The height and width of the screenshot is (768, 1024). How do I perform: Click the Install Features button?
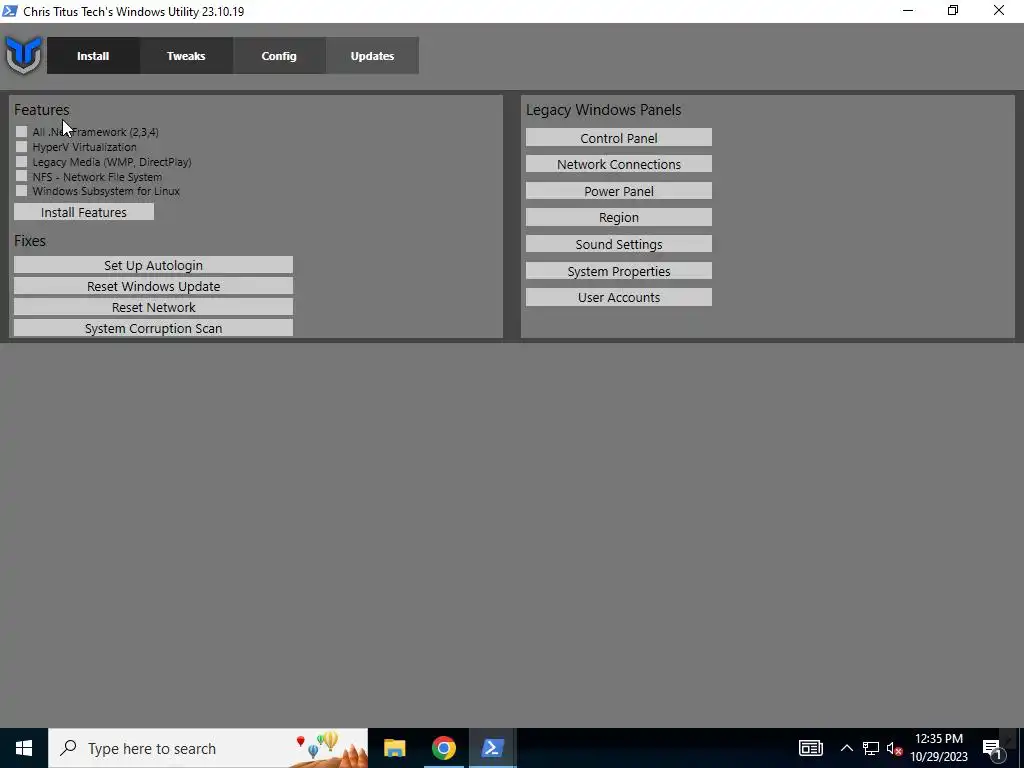(84, 212)
